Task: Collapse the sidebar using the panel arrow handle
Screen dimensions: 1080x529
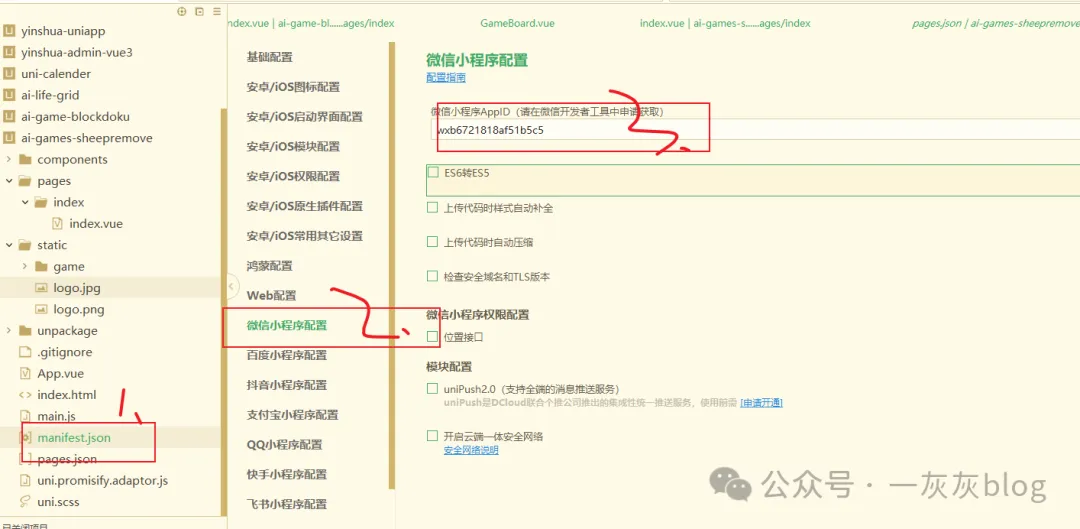Action: [232, 286]
